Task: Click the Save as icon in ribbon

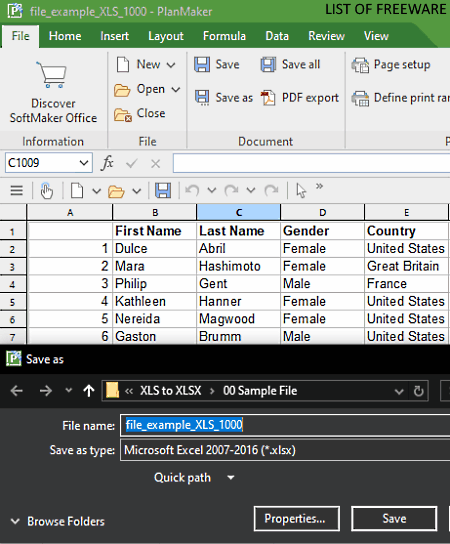Action: pos(202,97)
